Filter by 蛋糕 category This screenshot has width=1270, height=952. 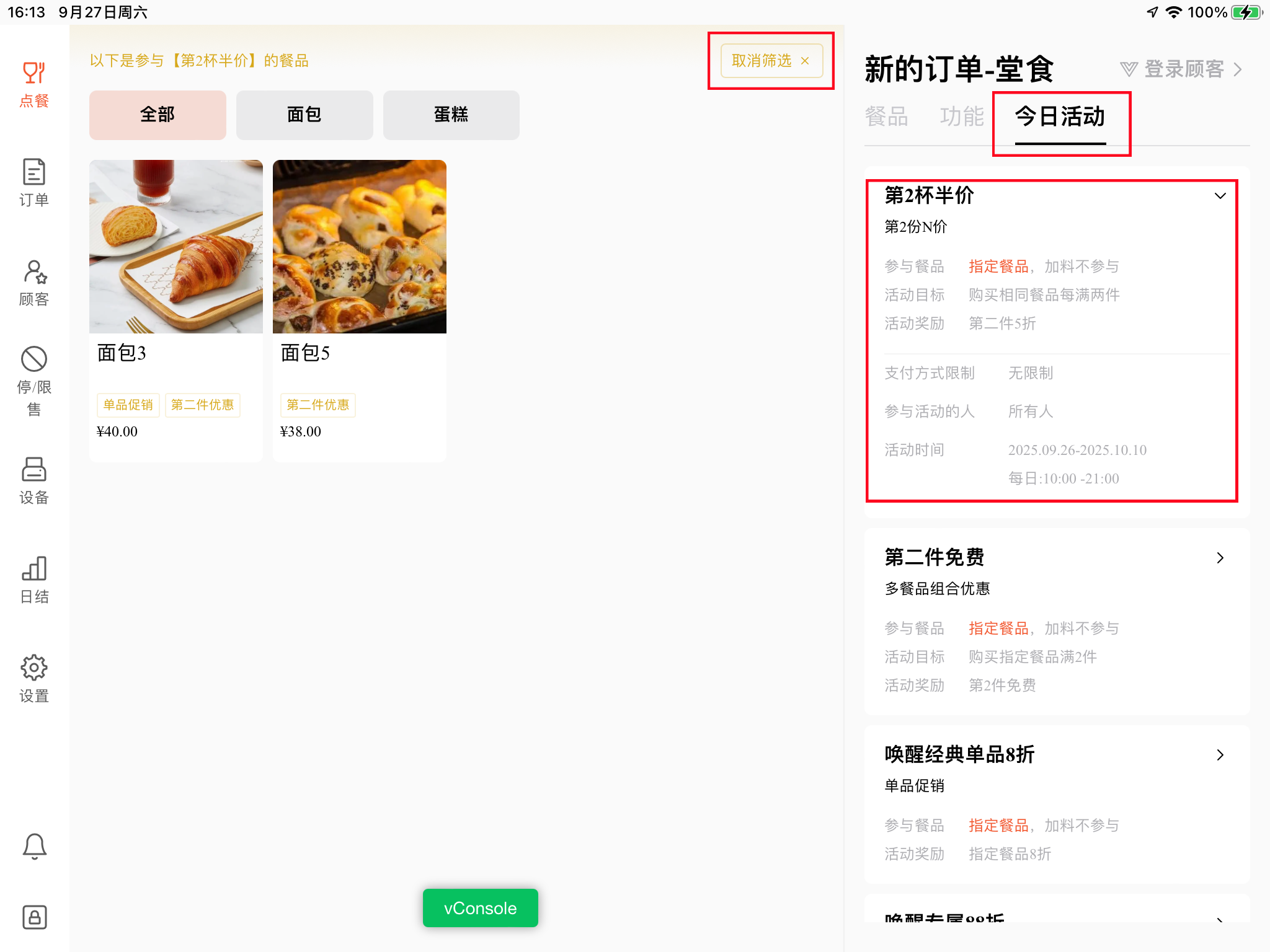451,115
